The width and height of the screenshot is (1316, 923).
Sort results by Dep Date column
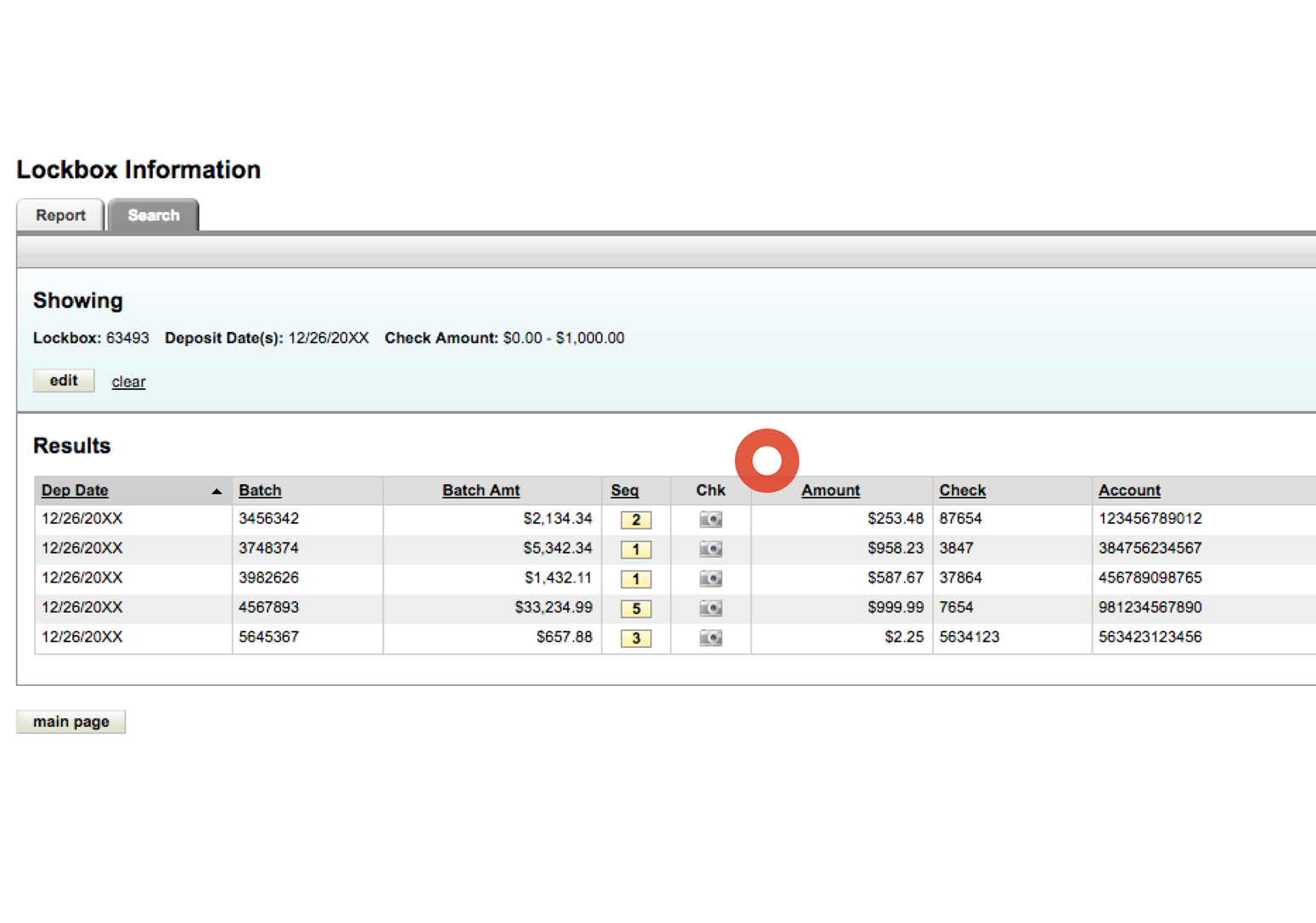pos(75,490)
